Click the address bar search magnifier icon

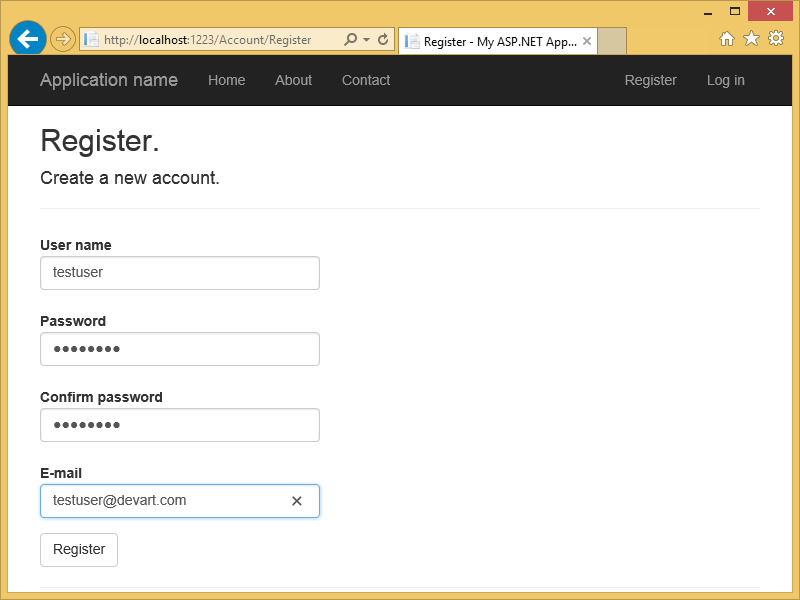point(350,40)
